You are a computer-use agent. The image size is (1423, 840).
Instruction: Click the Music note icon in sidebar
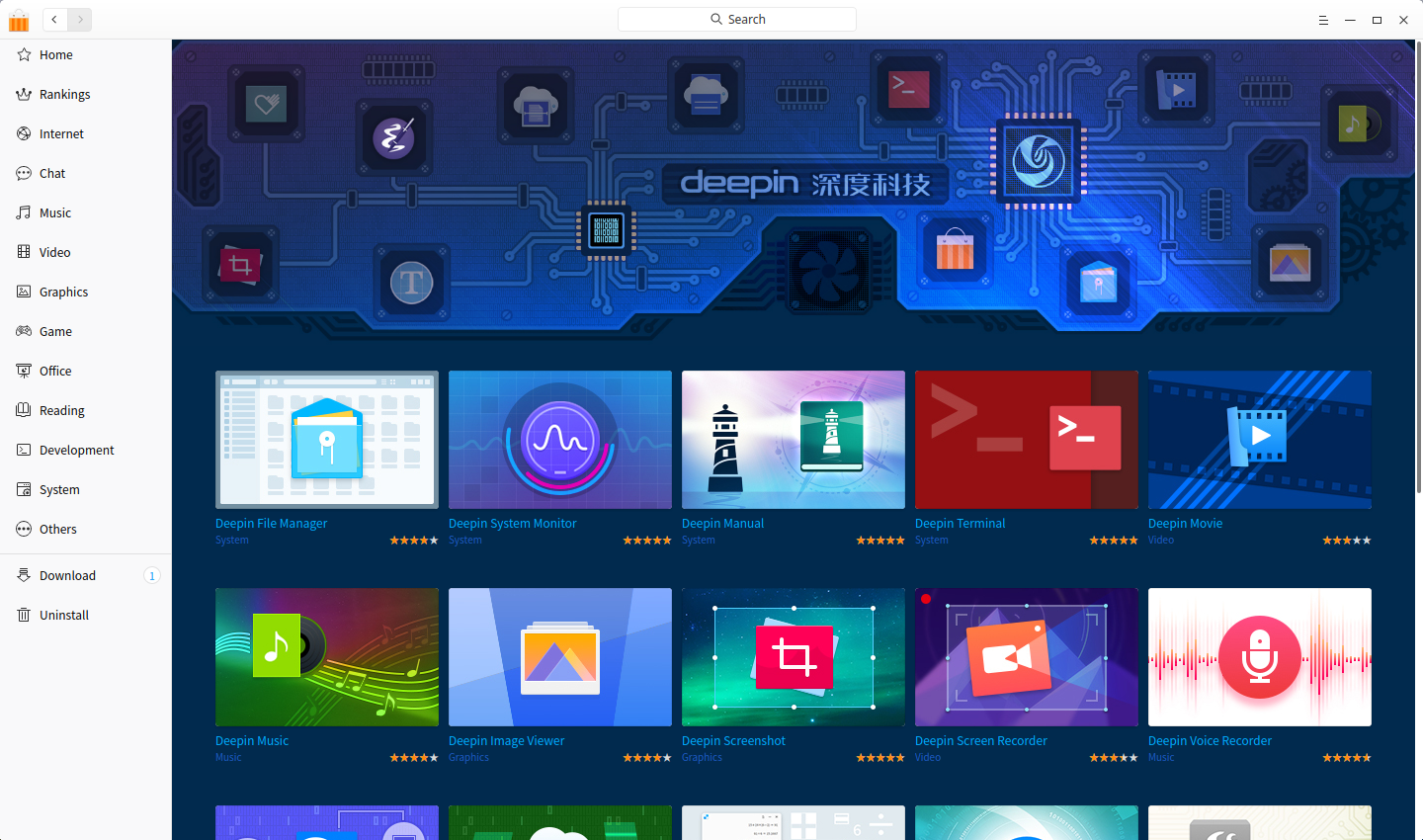24,212
